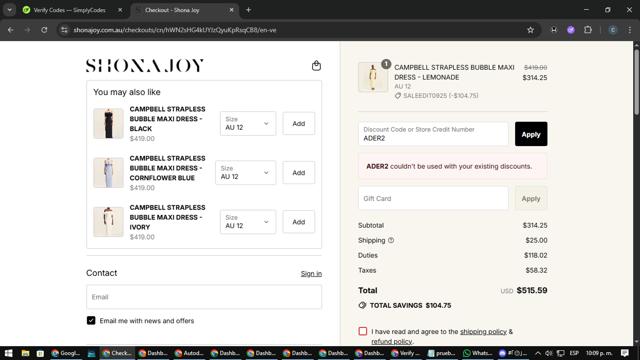
Task: Click the purple checkmark extension icon
Action: pyautogui.click(x=571, y=30)
